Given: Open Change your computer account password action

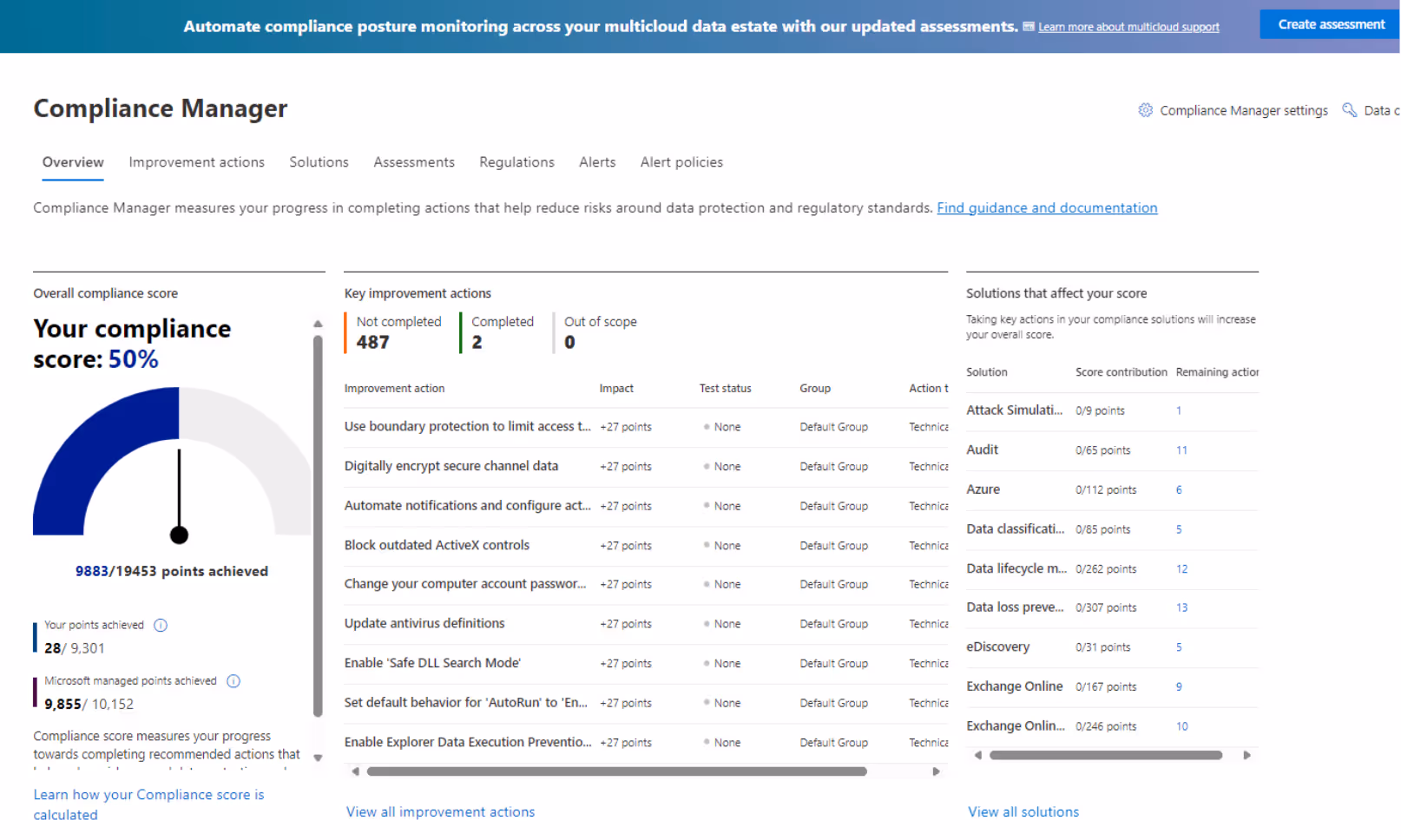Looking at the screenshot, I should 464,584.
